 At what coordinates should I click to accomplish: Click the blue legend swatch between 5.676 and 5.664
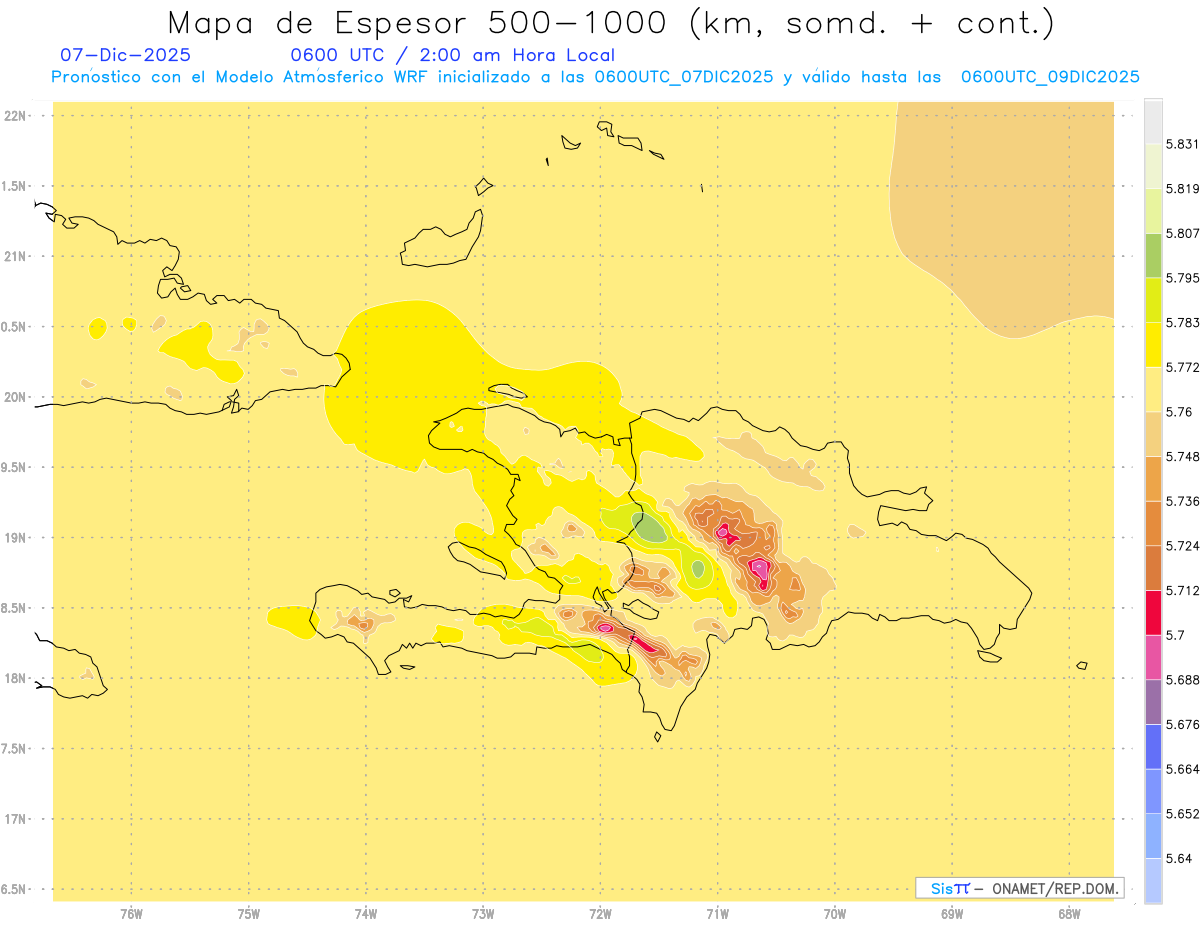1153,747
